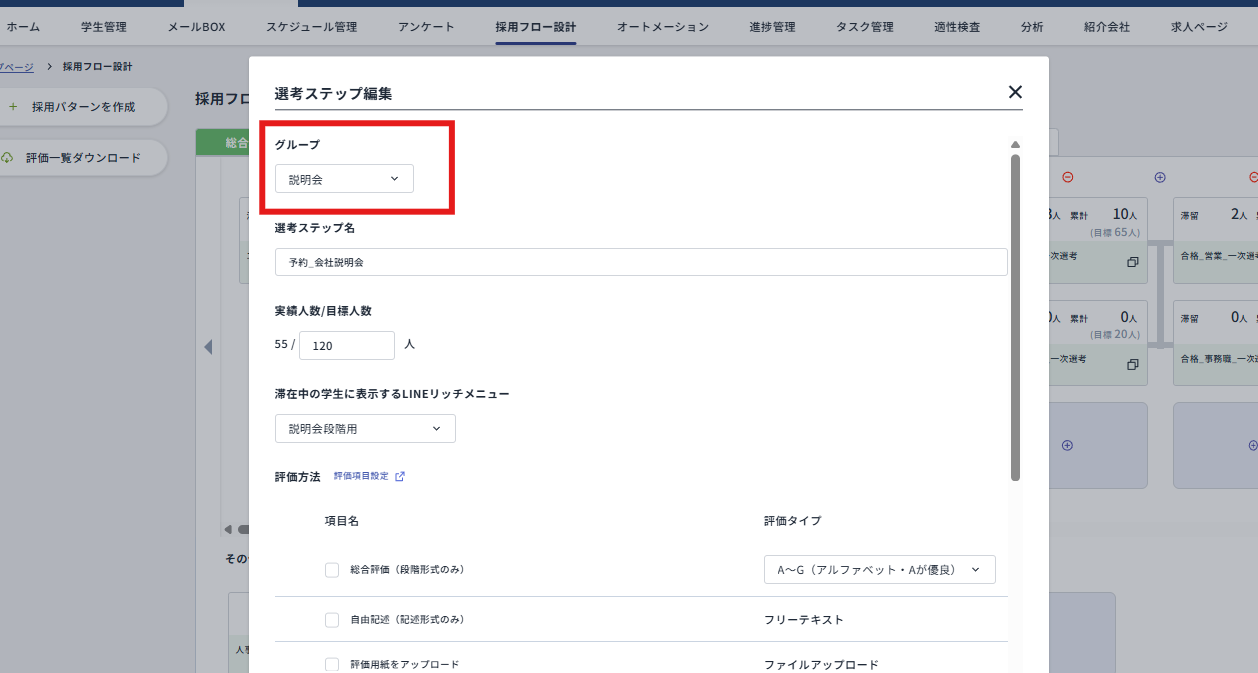Viewport: 1258px width, 673px height.
Task: Open the 説明会段階用 LINE rich menu dropdown
Action: pos(365,428)
